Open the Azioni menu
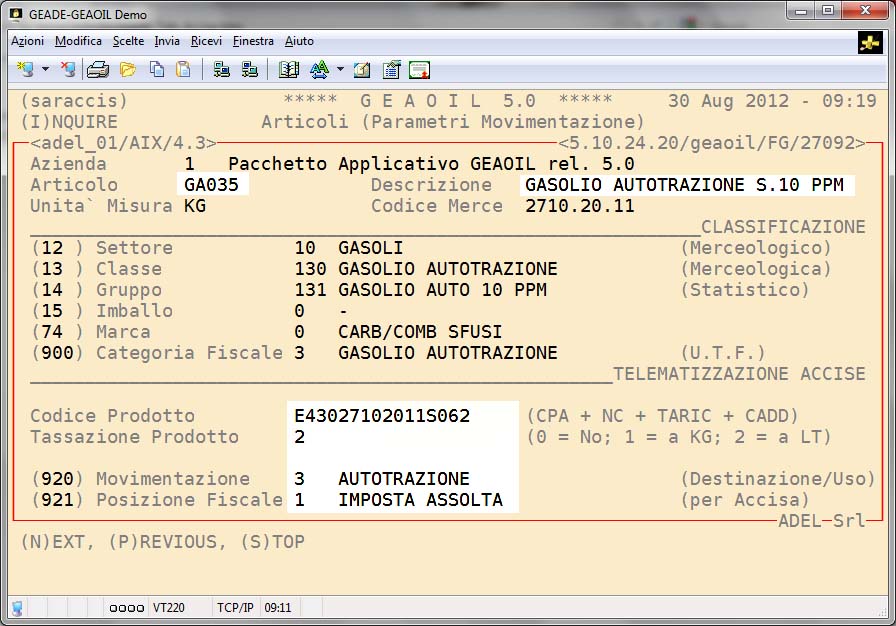896x626 pixels. (x=27, y=41)
